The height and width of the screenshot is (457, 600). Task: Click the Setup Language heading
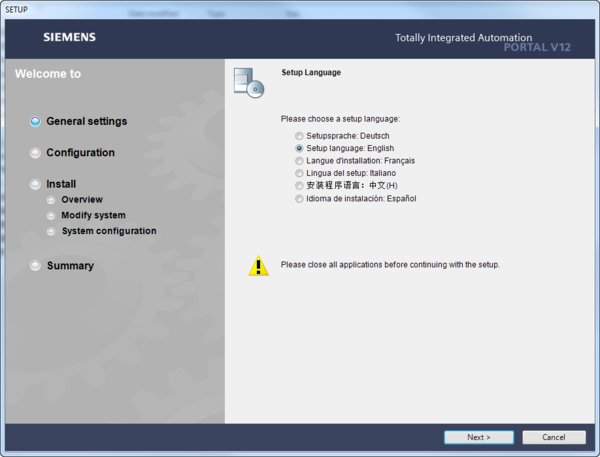(311, 72)
